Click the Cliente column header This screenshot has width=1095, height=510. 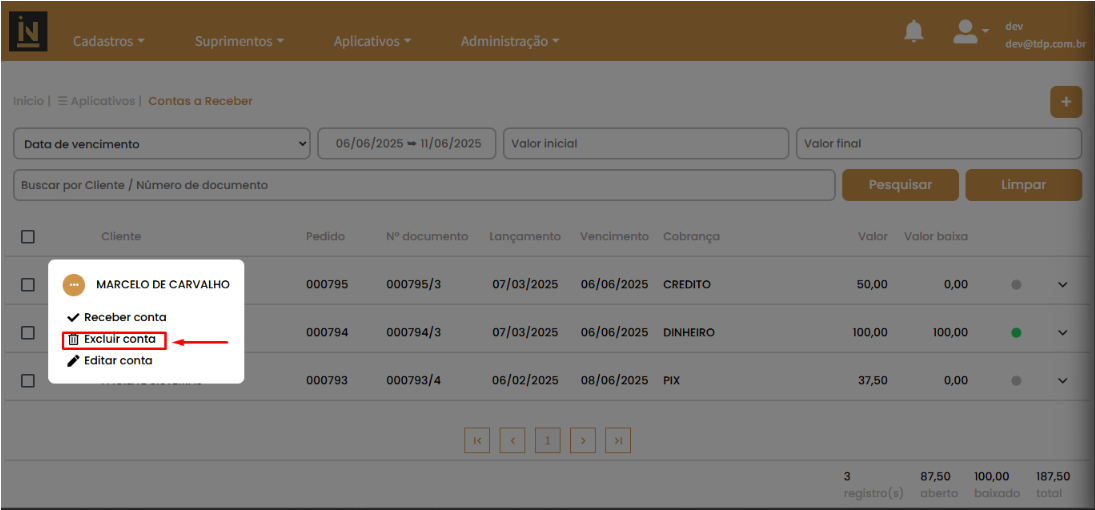121,237
